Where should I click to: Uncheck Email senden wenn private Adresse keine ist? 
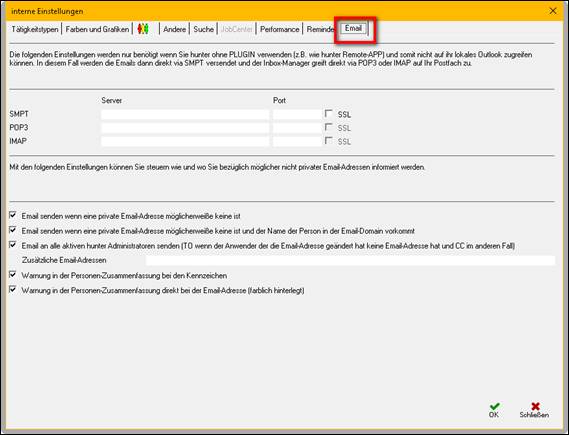tap(13, 215)
